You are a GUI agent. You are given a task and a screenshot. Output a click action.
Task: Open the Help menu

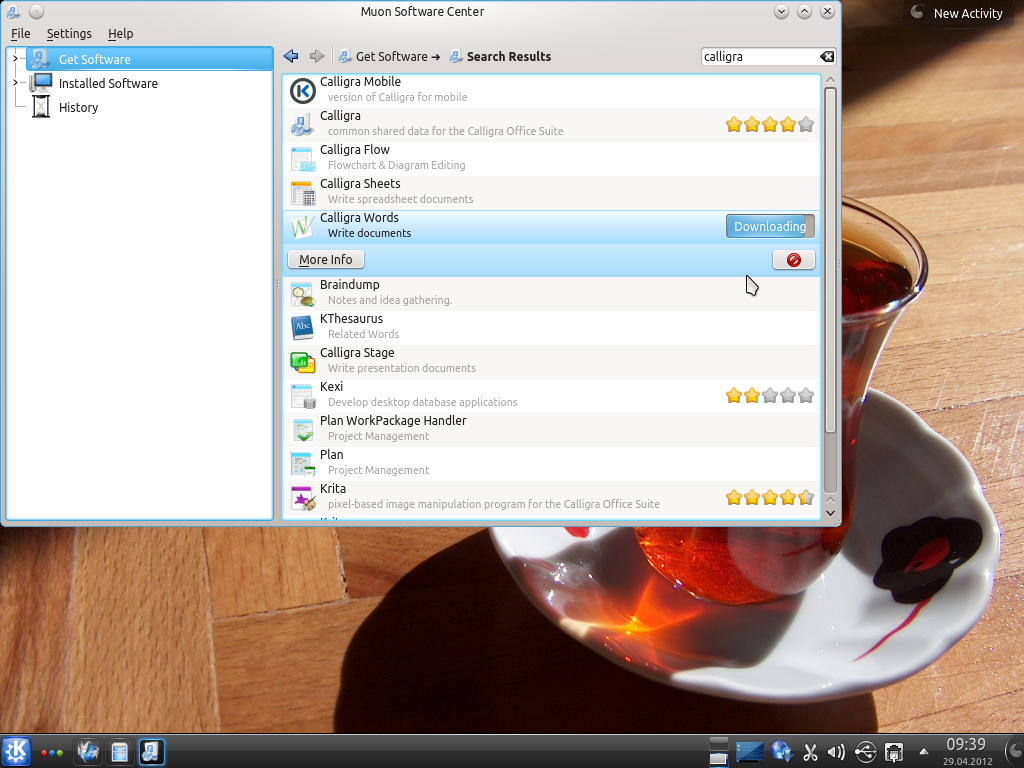click(120, 33)
